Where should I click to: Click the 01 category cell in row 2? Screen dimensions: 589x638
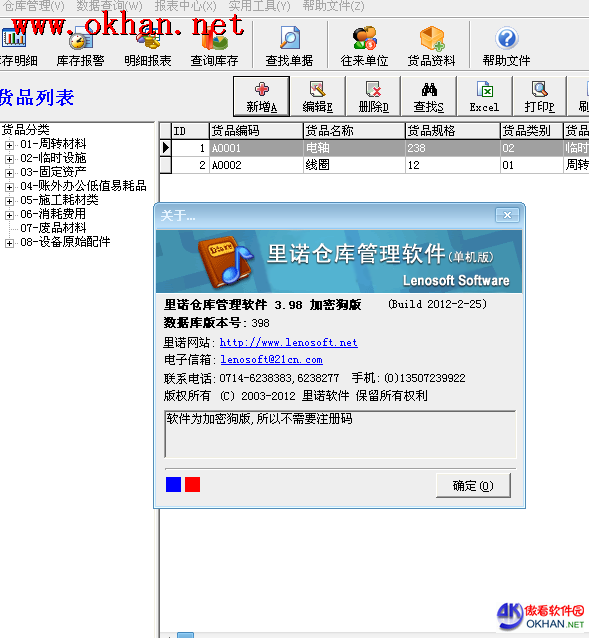pyautogui.click(x=532, y=165)
